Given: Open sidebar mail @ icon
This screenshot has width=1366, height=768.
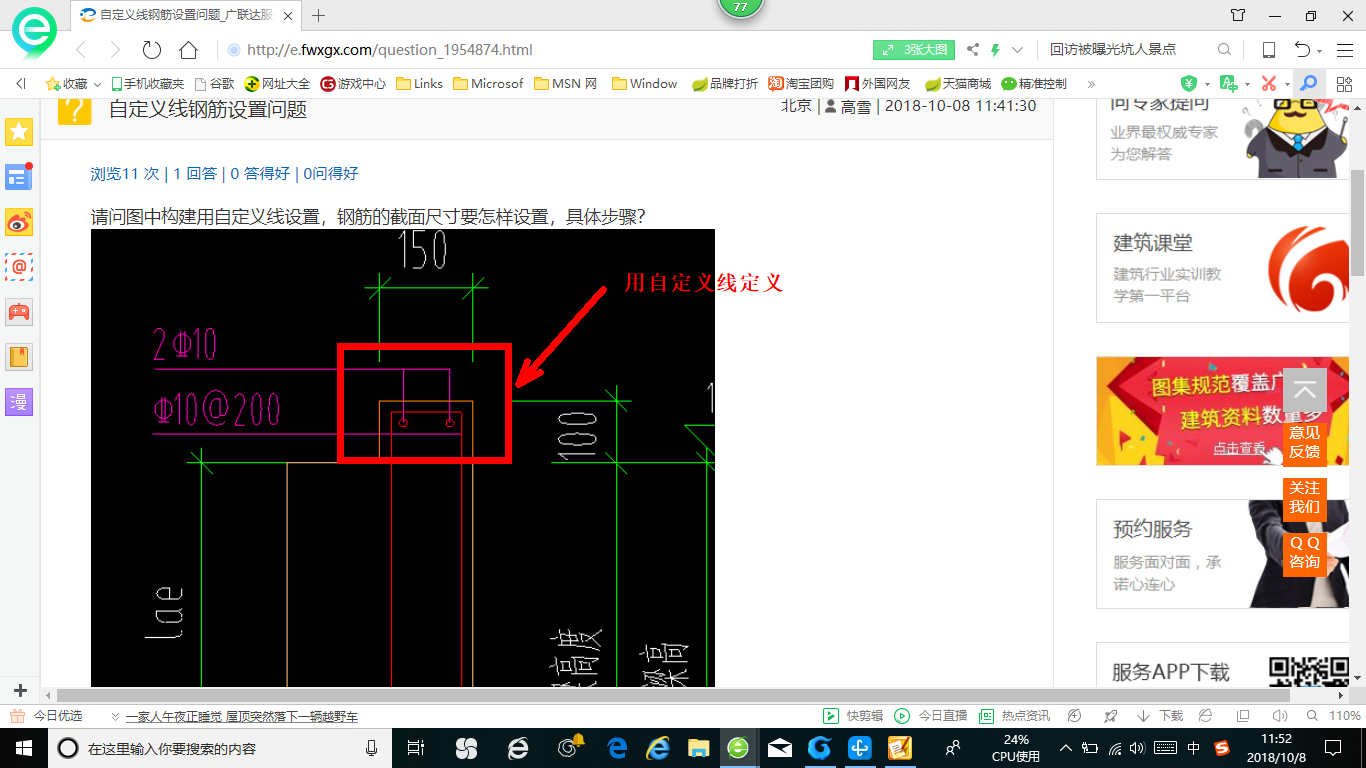Looking at the screenshot, I should pos(19,267).
